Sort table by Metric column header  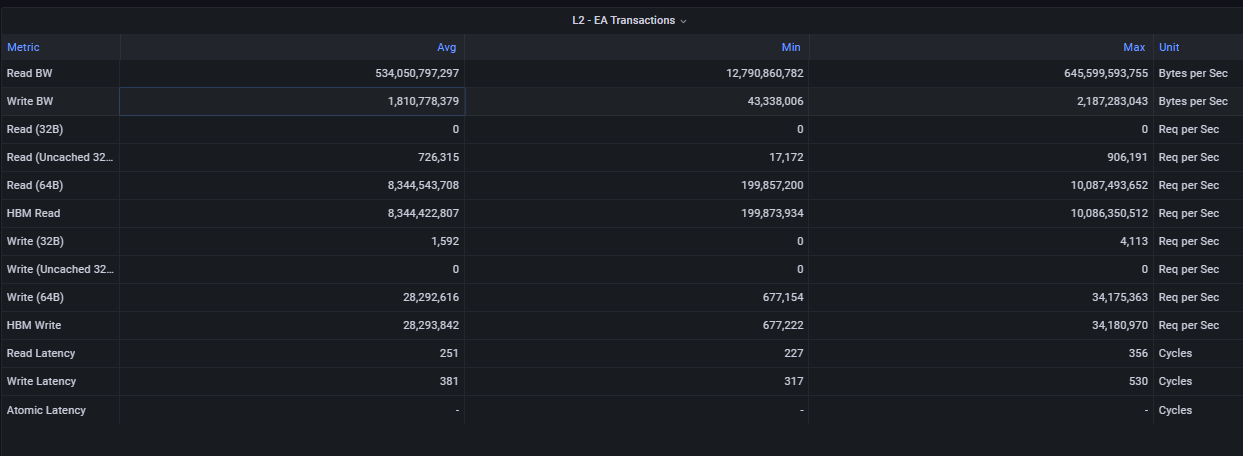[x=23, y=47]
